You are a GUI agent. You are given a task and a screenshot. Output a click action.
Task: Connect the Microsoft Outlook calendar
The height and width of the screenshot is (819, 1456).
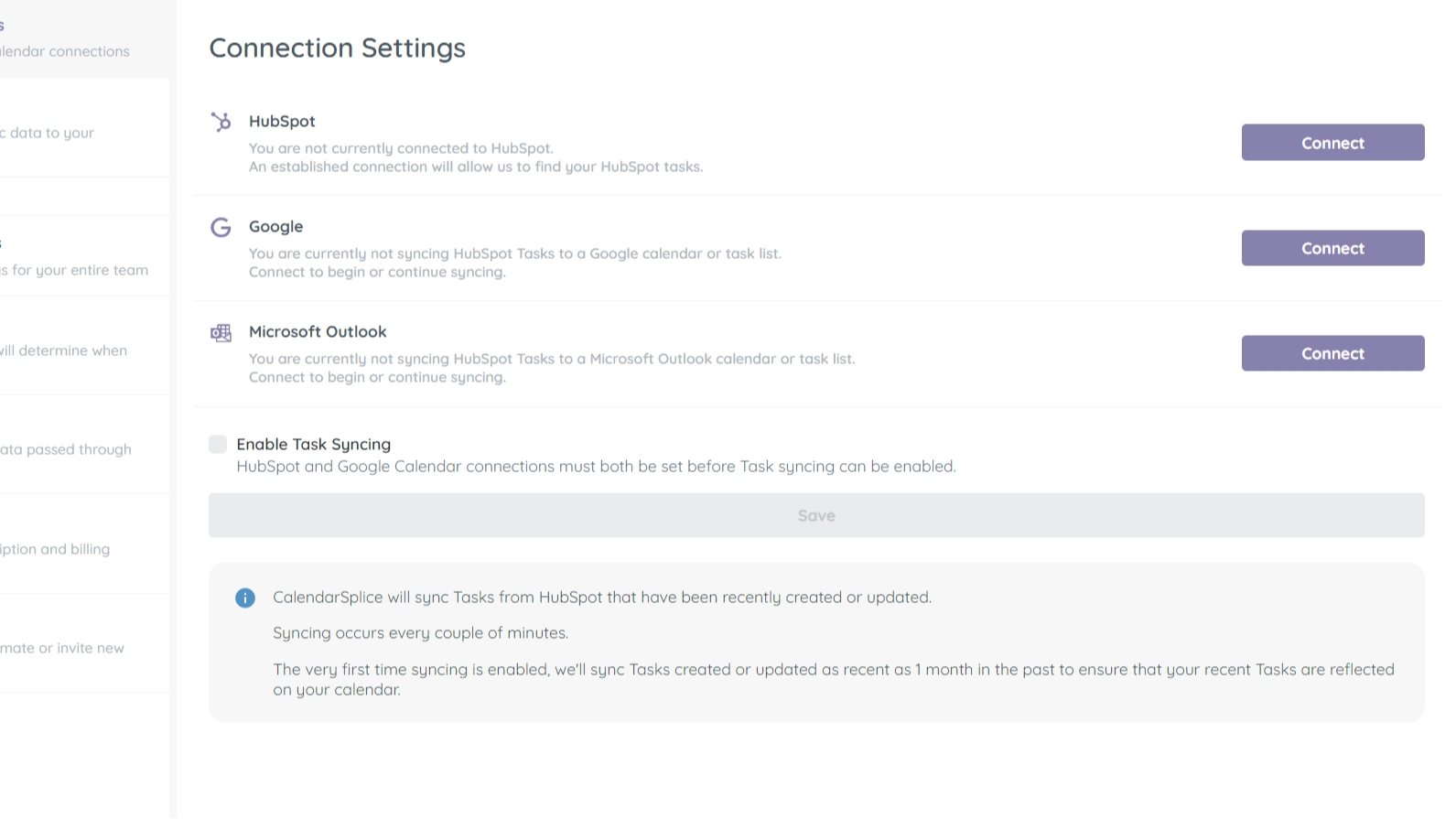tap(1332, 353)
